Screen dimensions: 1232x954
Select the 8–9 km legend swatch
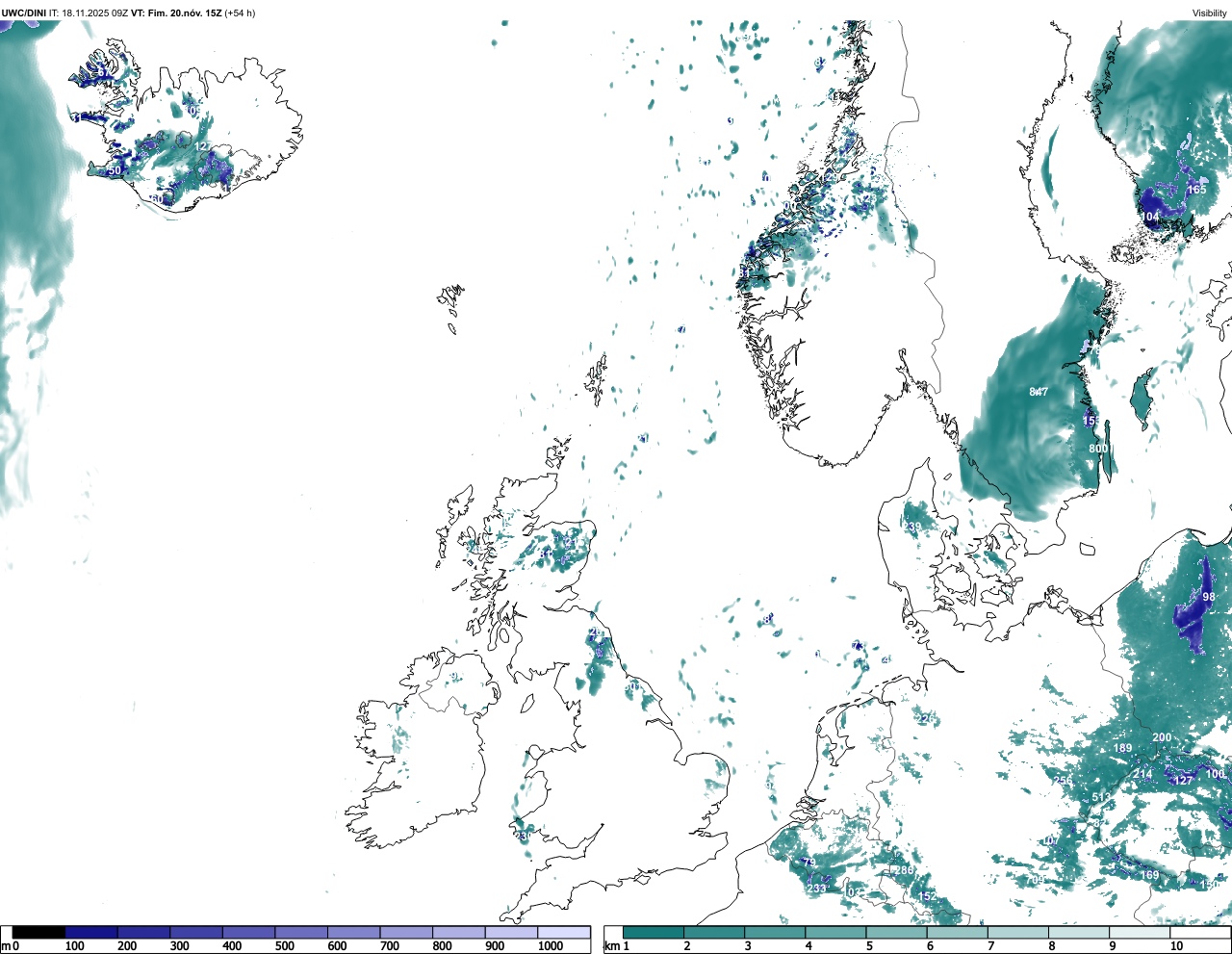coord(1080,933)
